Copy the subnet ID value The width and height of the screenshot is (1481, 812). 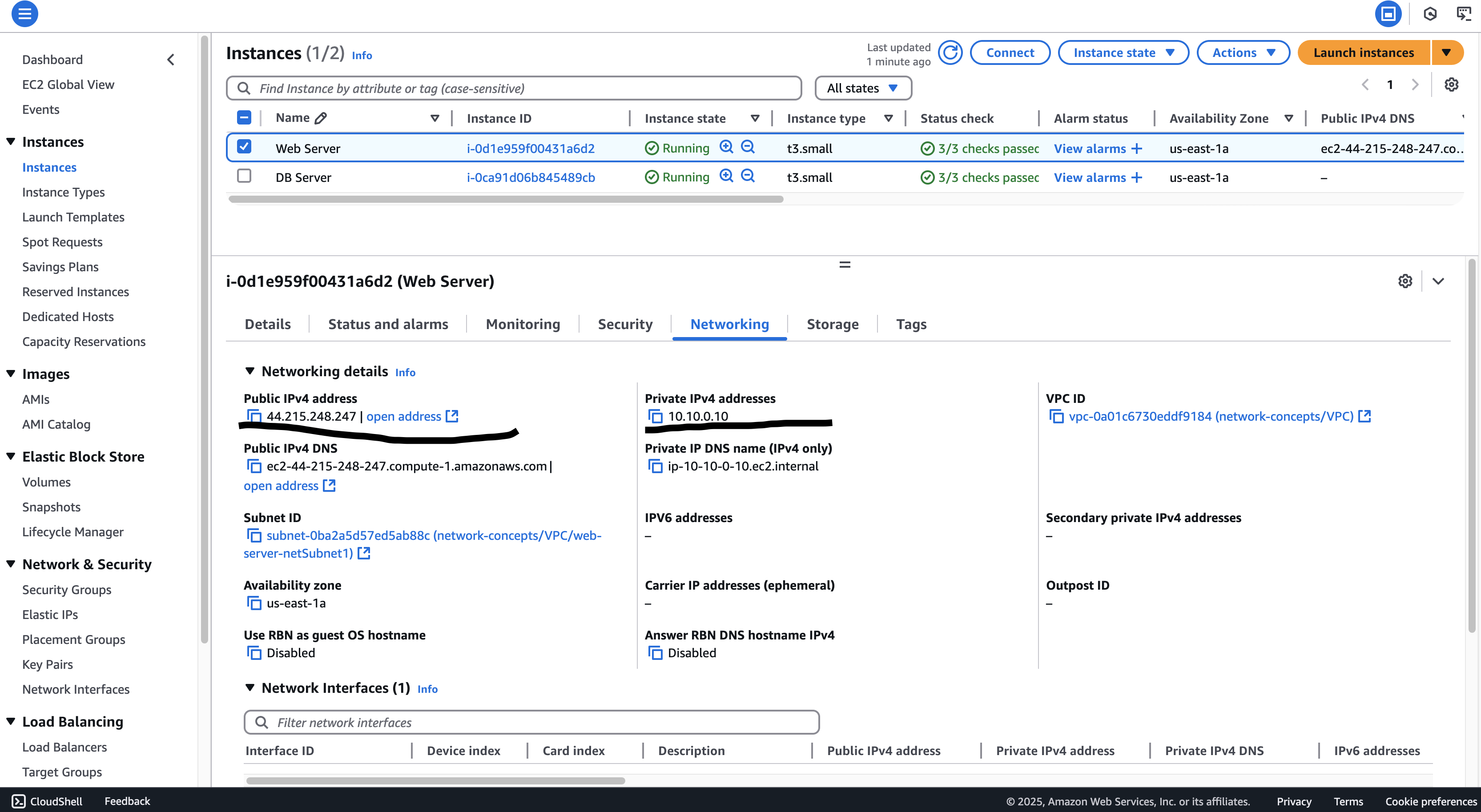tap(254, 535)
